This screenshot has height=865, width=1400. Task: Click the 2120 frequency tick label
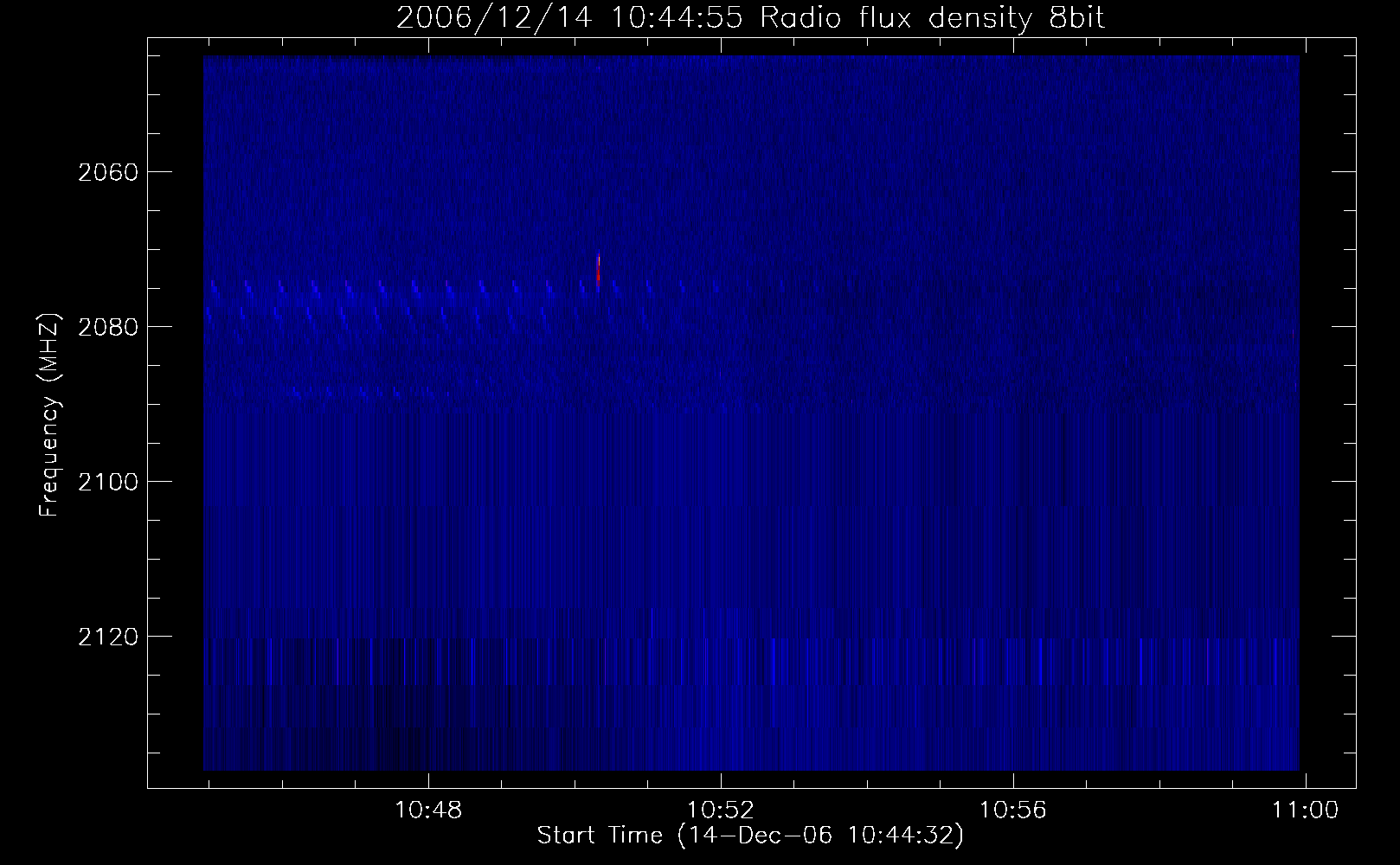coord(108,637)
